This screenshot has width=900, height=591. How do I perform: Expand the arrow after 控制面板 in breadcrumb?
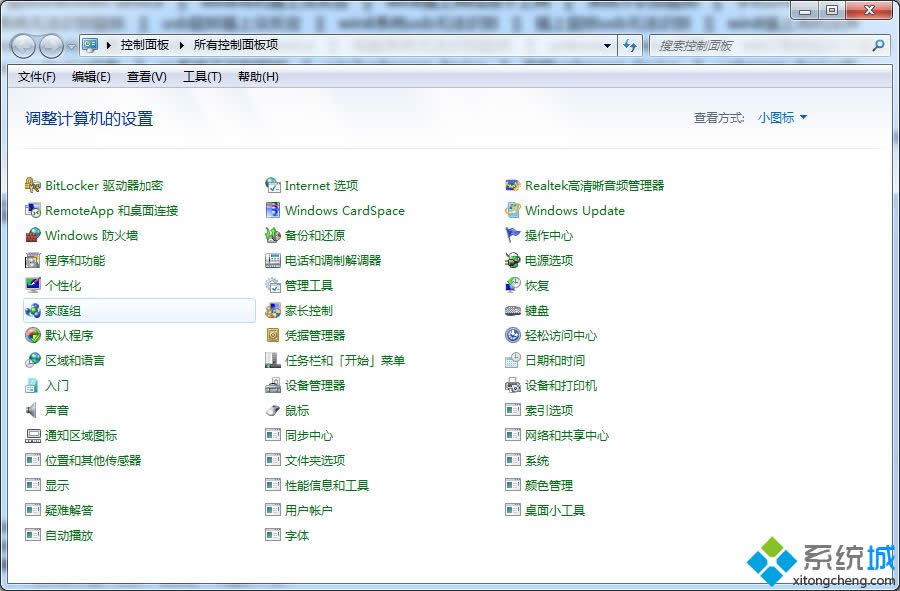coord(181,45)
